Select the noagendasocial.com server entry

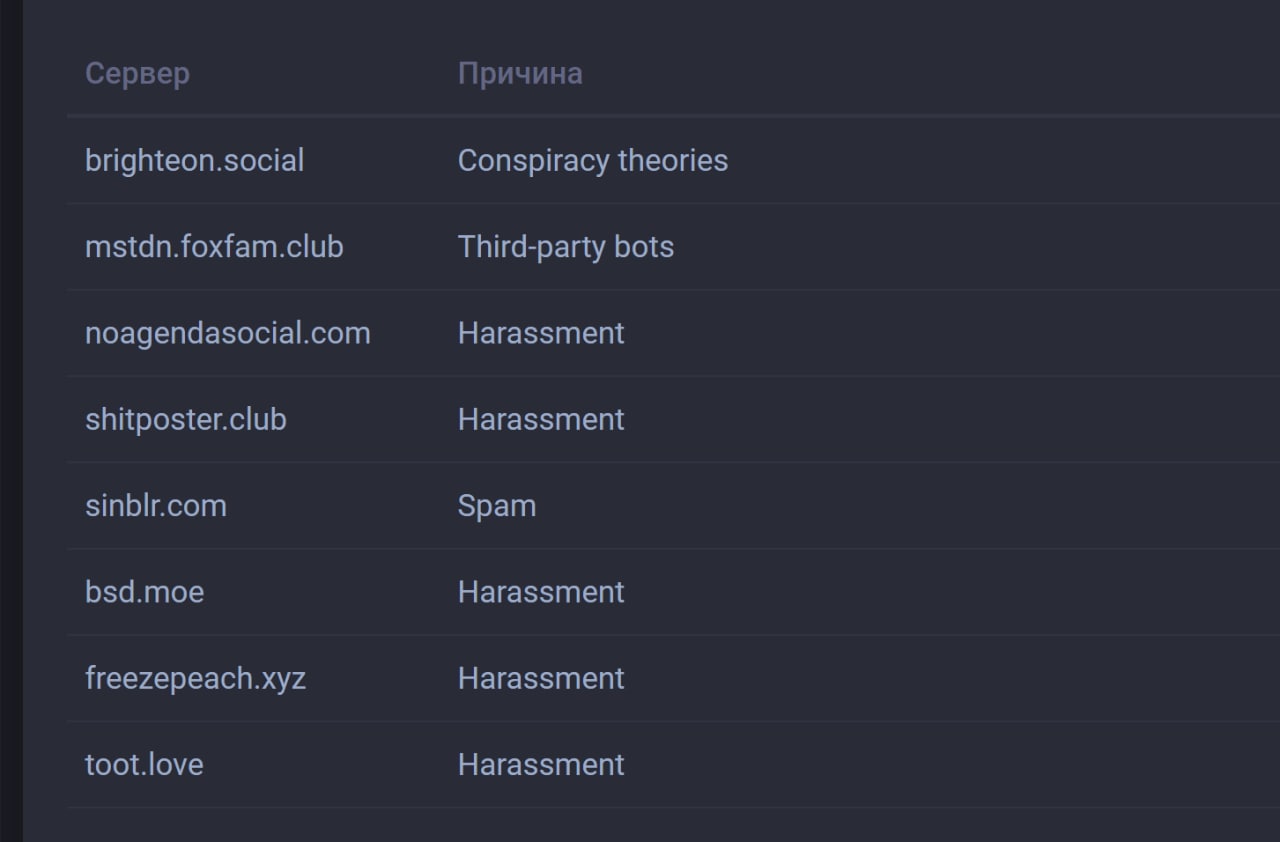(x=228, y=333)
